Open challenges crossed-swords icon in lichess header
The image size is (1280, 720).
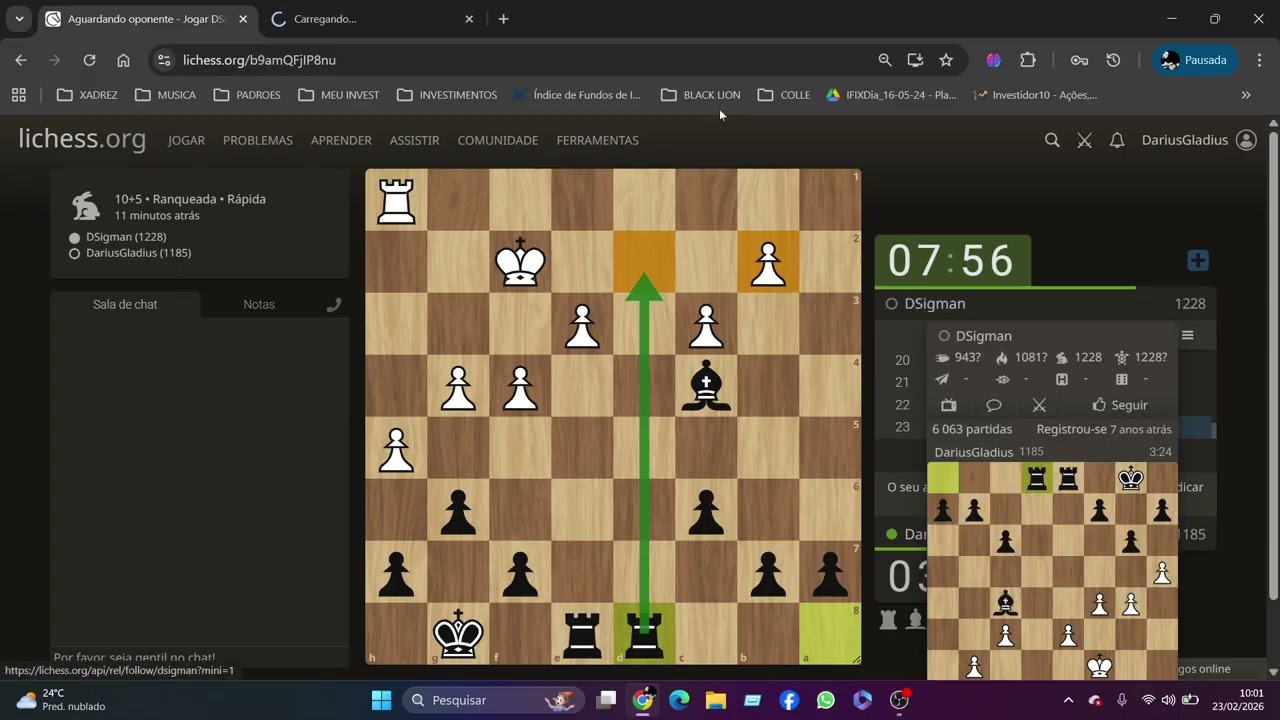[1084, 141]
